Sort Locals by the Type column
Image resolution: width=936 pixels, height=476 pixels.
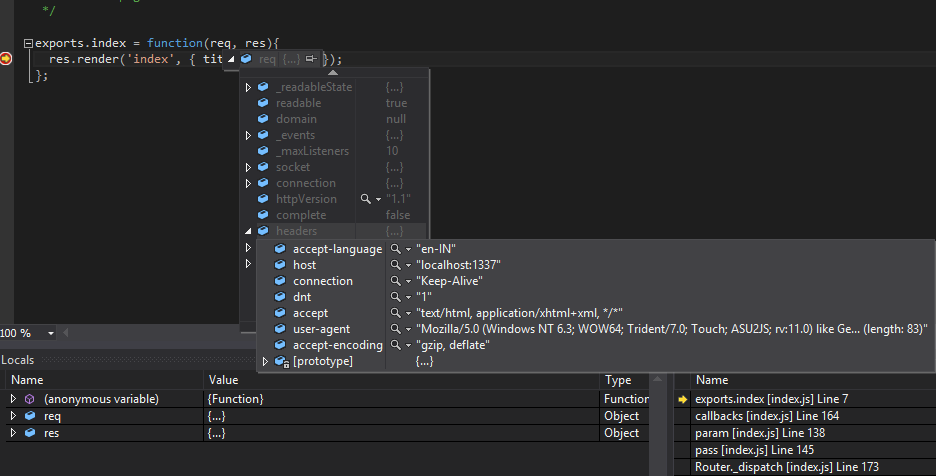point(624,380)
